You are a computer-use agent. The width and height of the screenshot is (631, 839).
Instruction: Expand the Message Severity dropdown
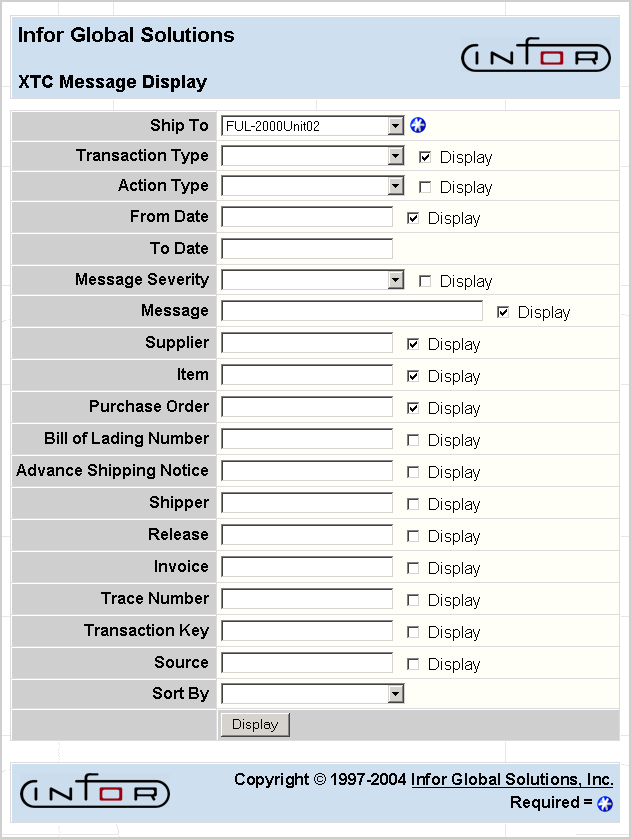395,280
